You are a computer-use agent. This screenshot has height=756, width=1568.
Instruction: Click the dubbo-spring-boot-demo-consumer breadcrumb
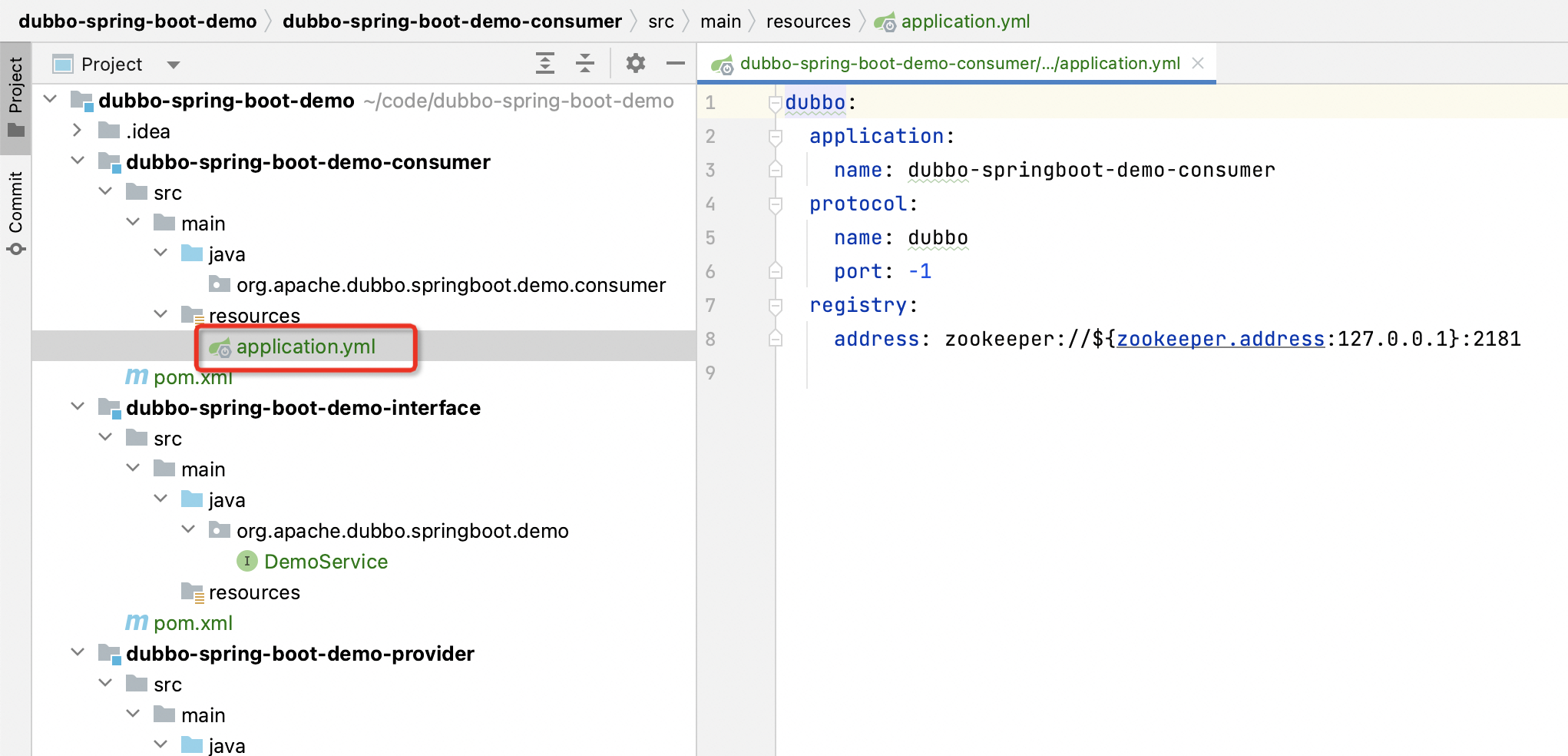tap(452, 22)
